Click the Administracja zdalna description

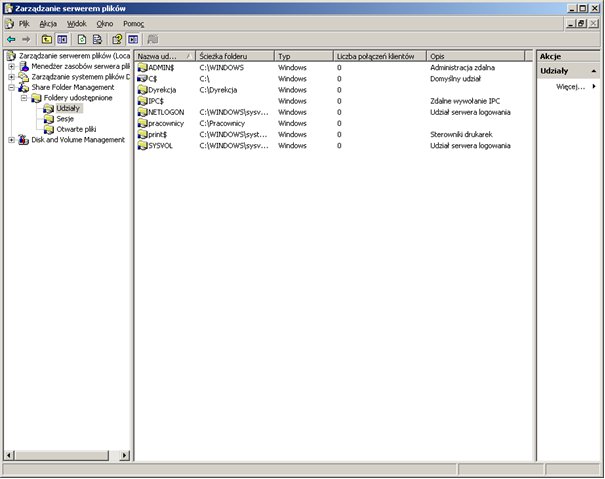[x=463, y=68]
